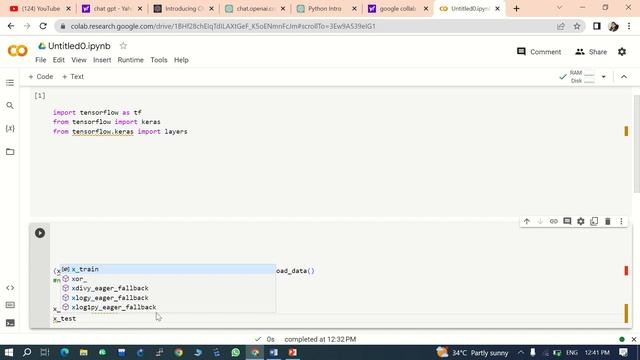Viewport: 640px width, 360px height.
Task: Star the Untitled0.ipynb notebook
Action: (x=123, y=46)
